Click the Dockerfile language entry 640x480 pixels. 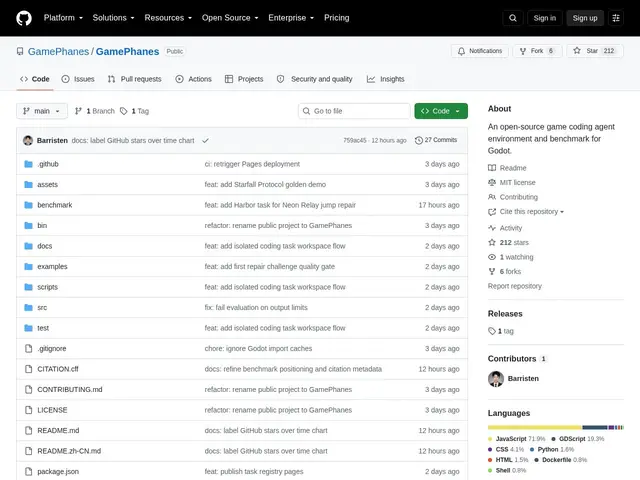pyautogui.click(x=560, y=460)
